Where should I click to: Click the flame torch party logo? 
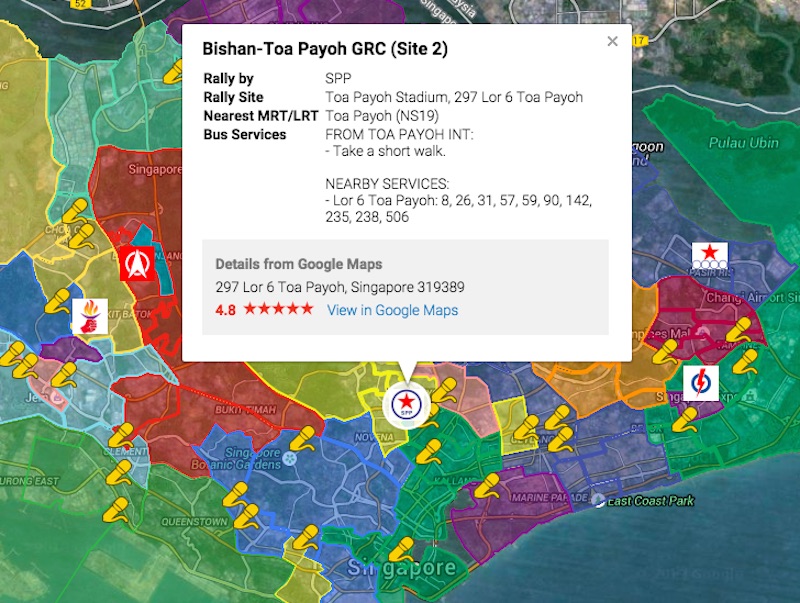tap(88, 317)
